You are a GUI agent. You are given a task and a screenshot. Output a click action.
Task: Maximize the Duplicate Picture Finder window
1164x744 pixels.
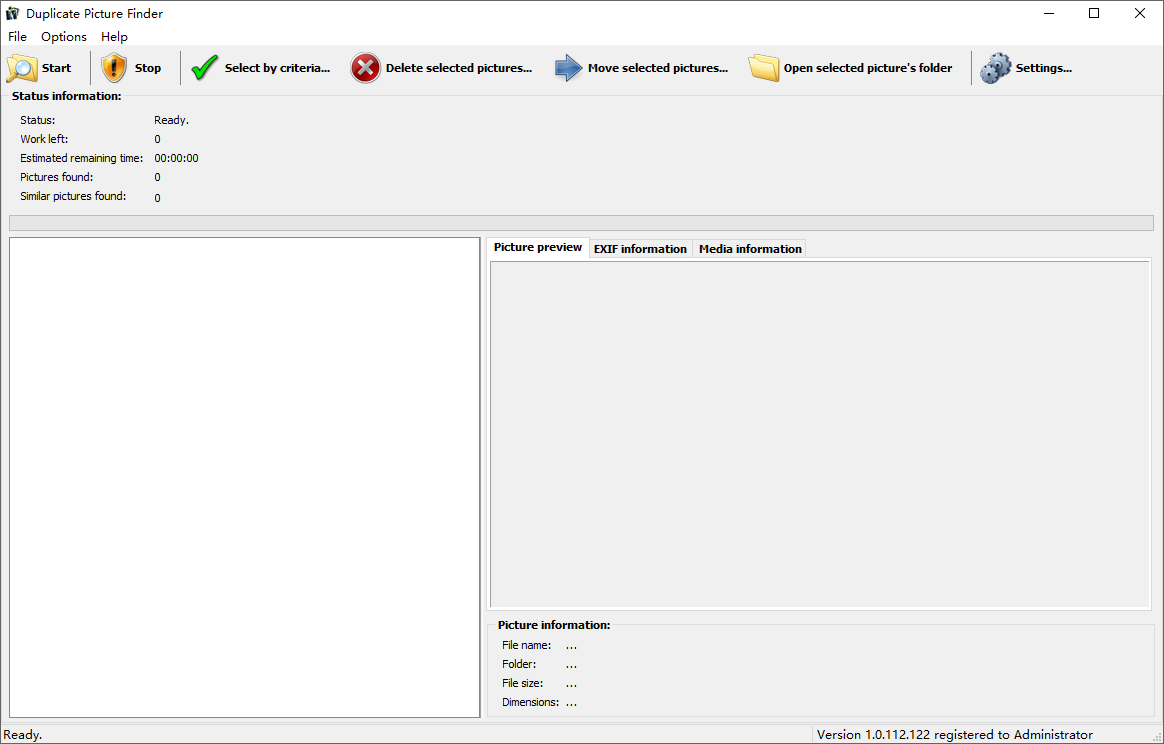point(1093,13)
